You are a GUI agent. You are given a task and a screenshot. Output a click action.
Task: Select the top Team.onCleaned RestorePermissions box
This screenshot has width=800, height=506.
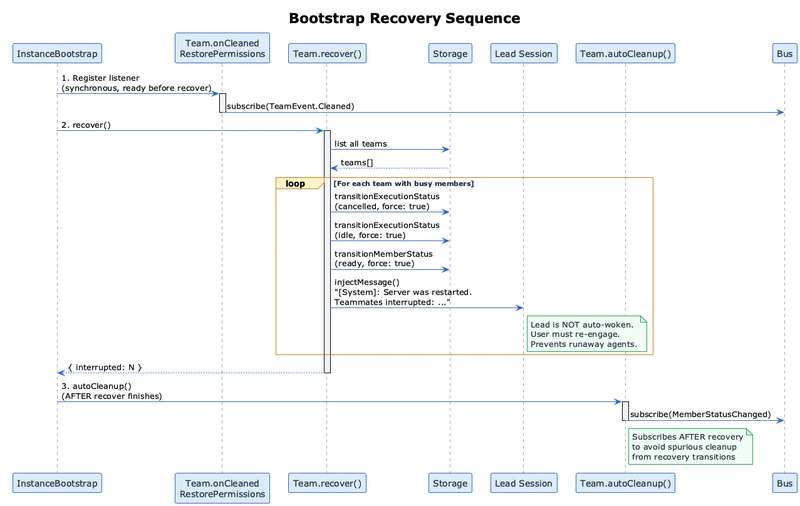[222, 48]
